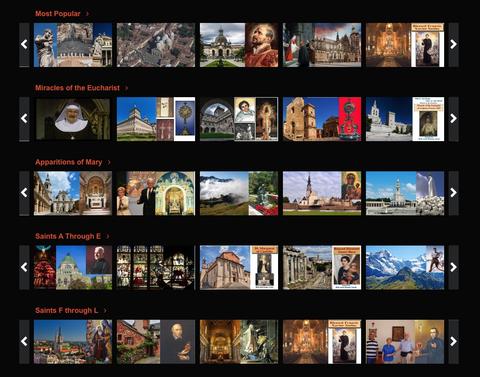Open the cathedral with red-robed figure thumbnail
The width and height of the screenshot is (480, 377).
tap(322, 45)
